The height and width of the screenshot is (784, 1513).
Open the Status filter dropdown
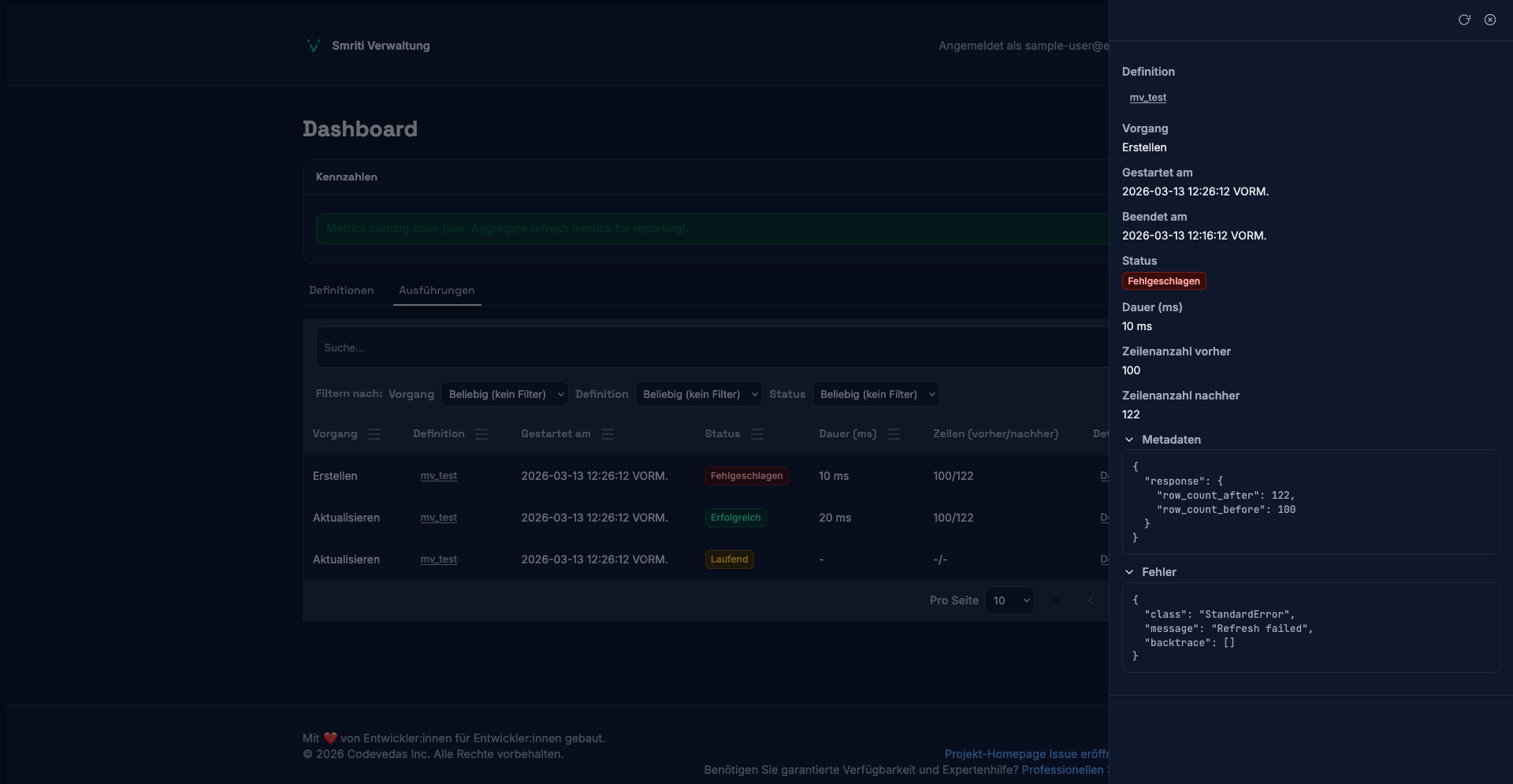(x=875, y=394)
